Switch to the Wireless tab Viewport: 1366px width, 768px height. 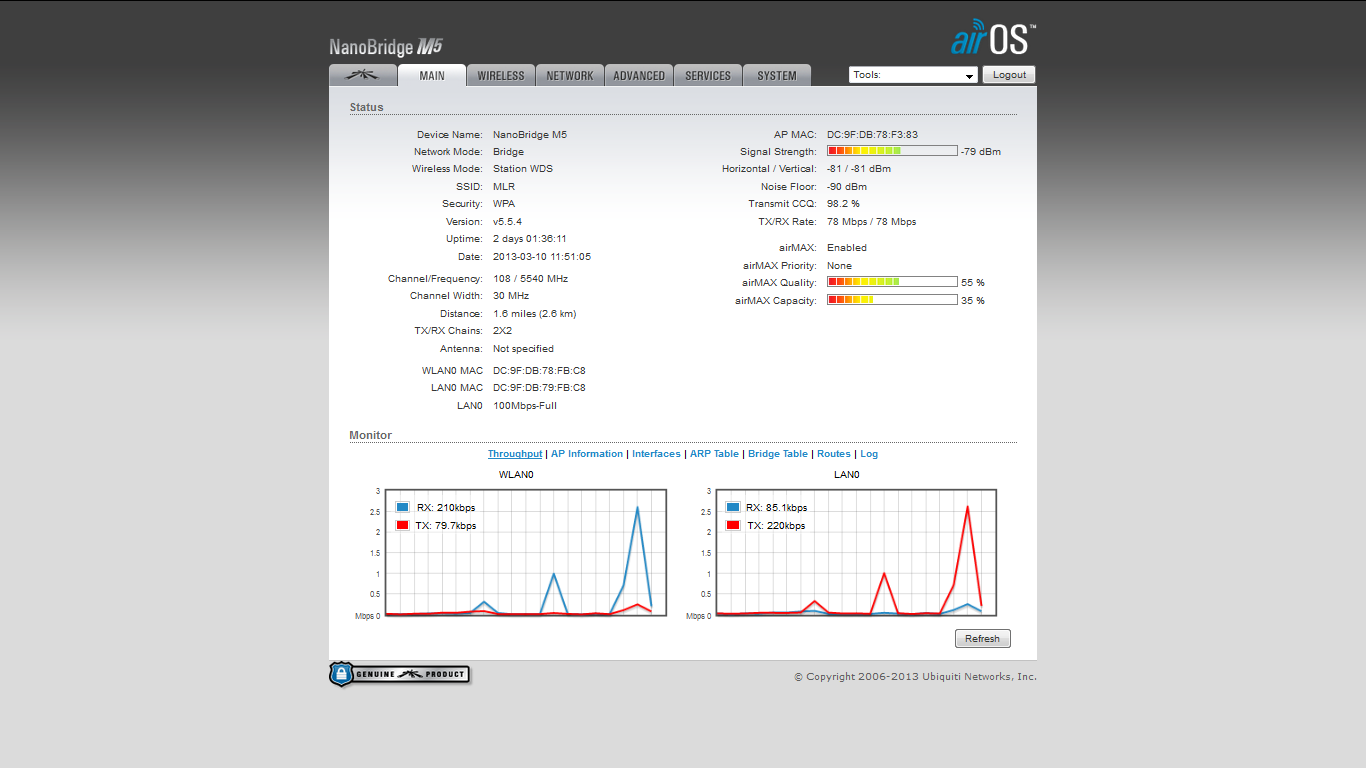[501, 75]
